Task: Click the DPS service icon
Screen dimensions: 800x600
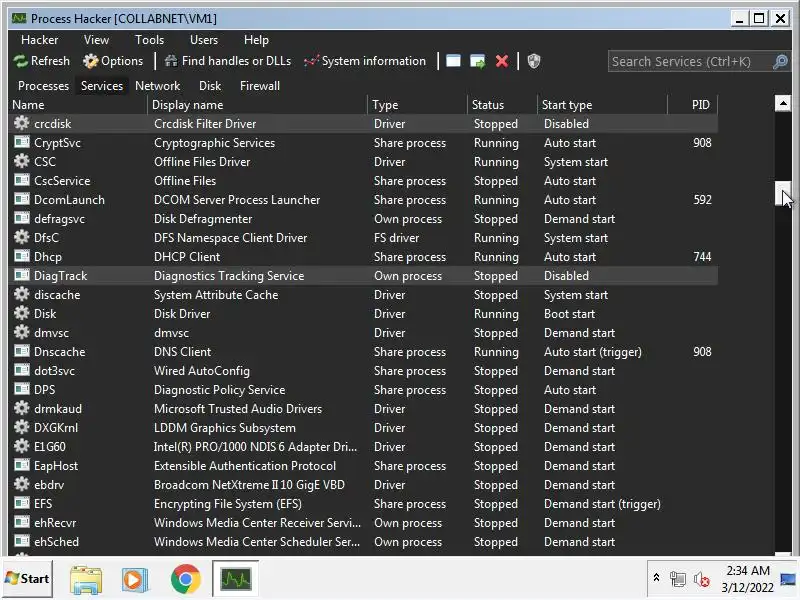Action: click(x=21, y=389)
